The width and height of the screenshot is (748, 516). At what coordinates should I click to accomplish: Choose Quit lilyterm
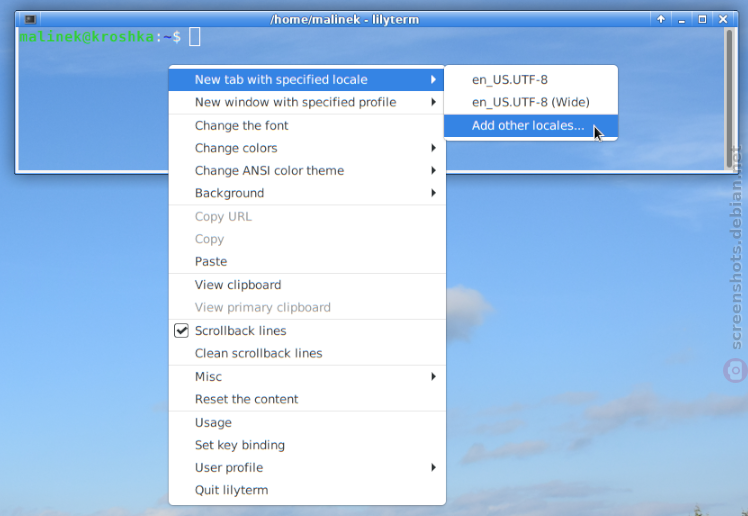[x=307, y=490]
